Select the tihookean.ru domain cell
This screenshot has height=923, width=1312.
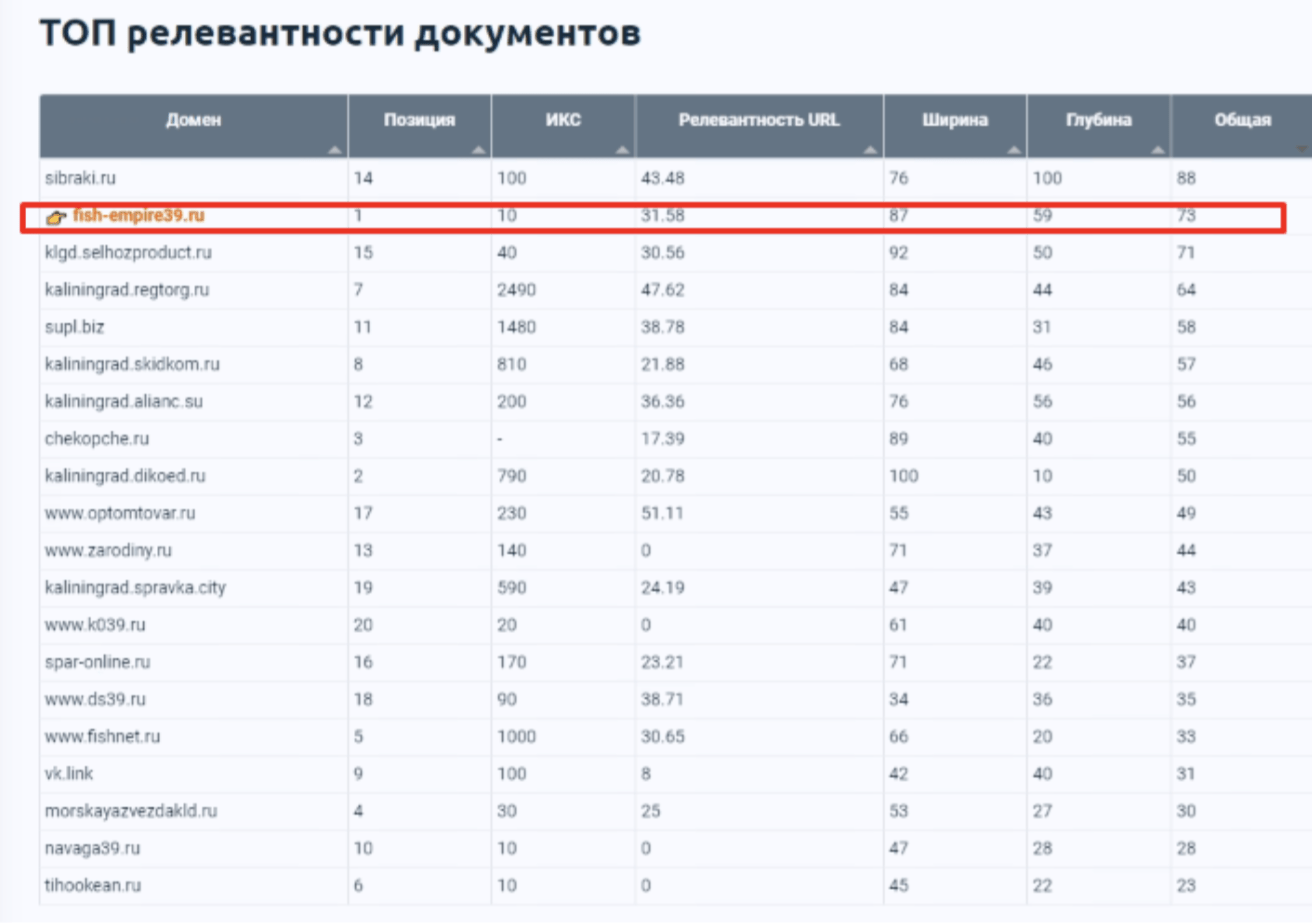[x=193, y=885]
